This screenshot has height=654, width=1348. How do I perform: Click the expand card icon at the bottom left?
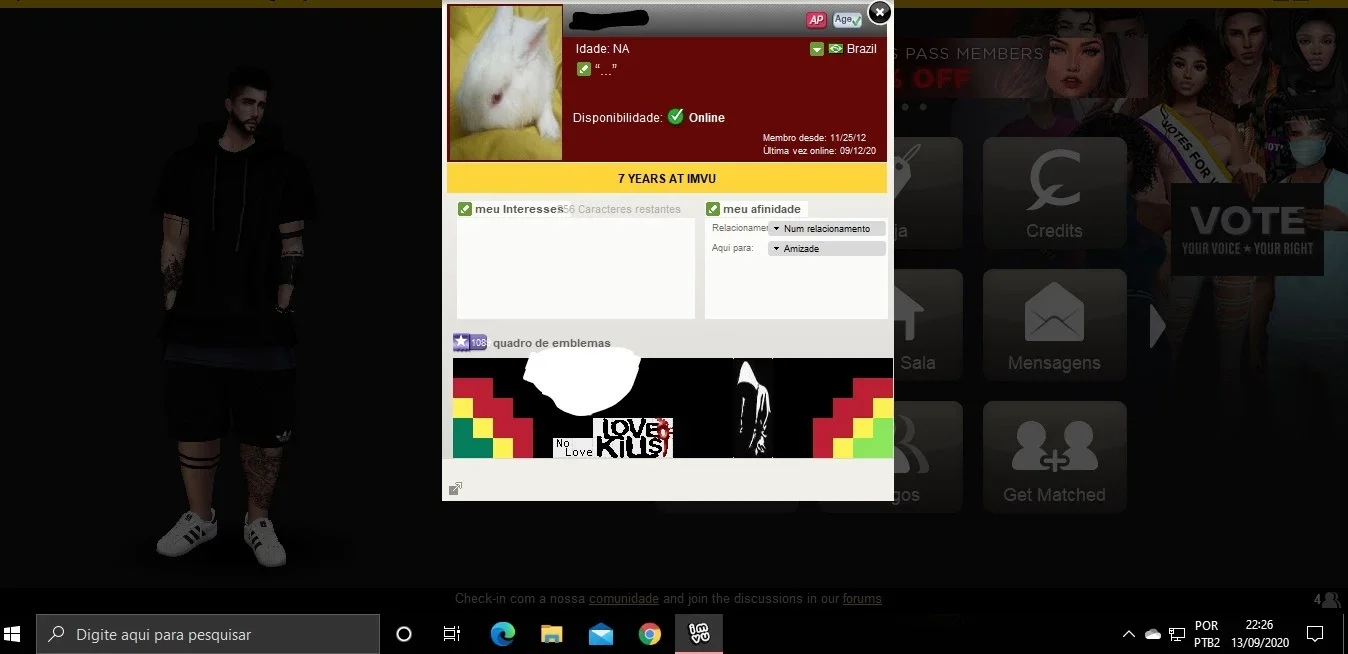(455, 489)
